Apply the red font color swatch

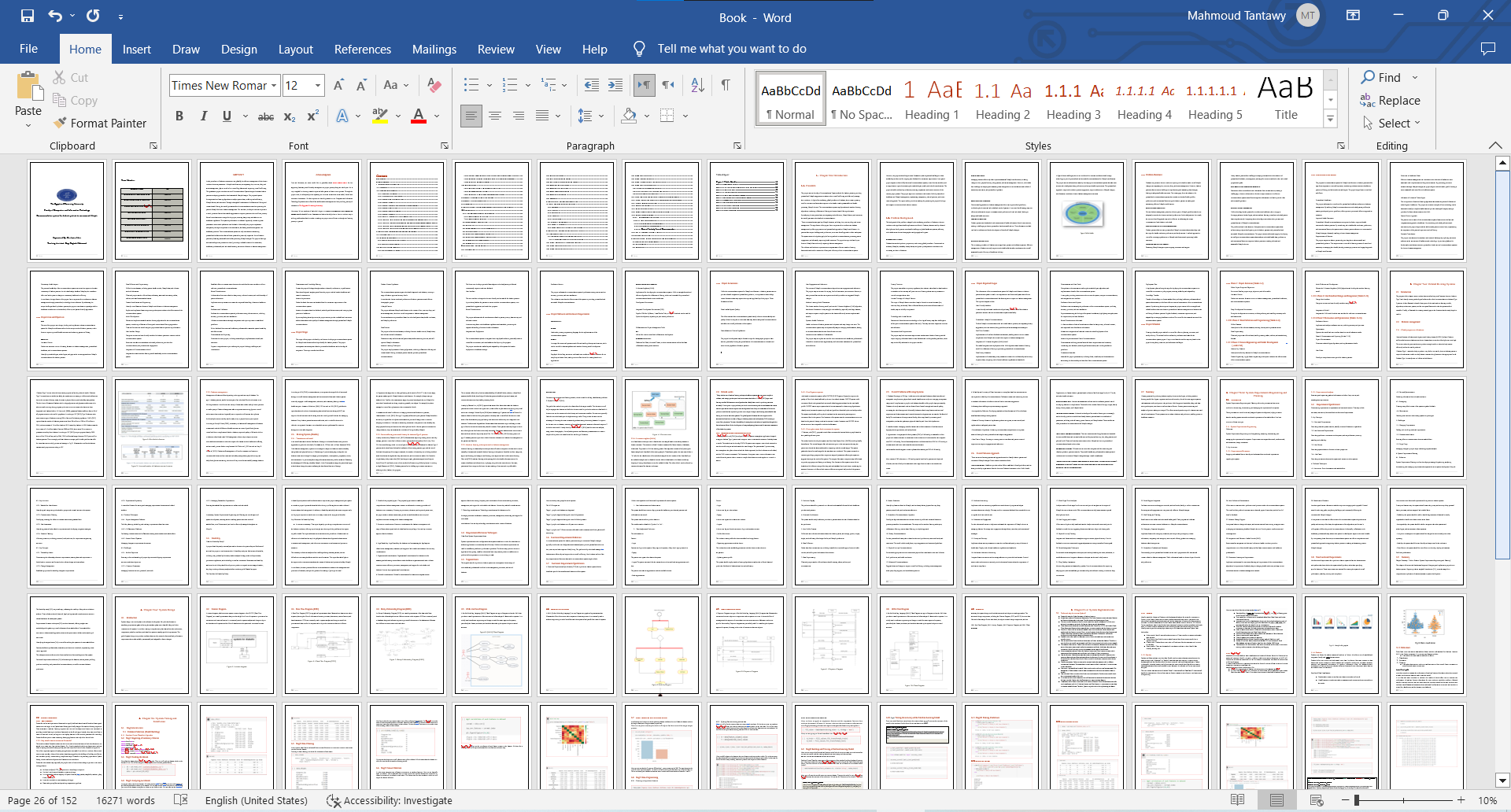(x=419, y=116)
